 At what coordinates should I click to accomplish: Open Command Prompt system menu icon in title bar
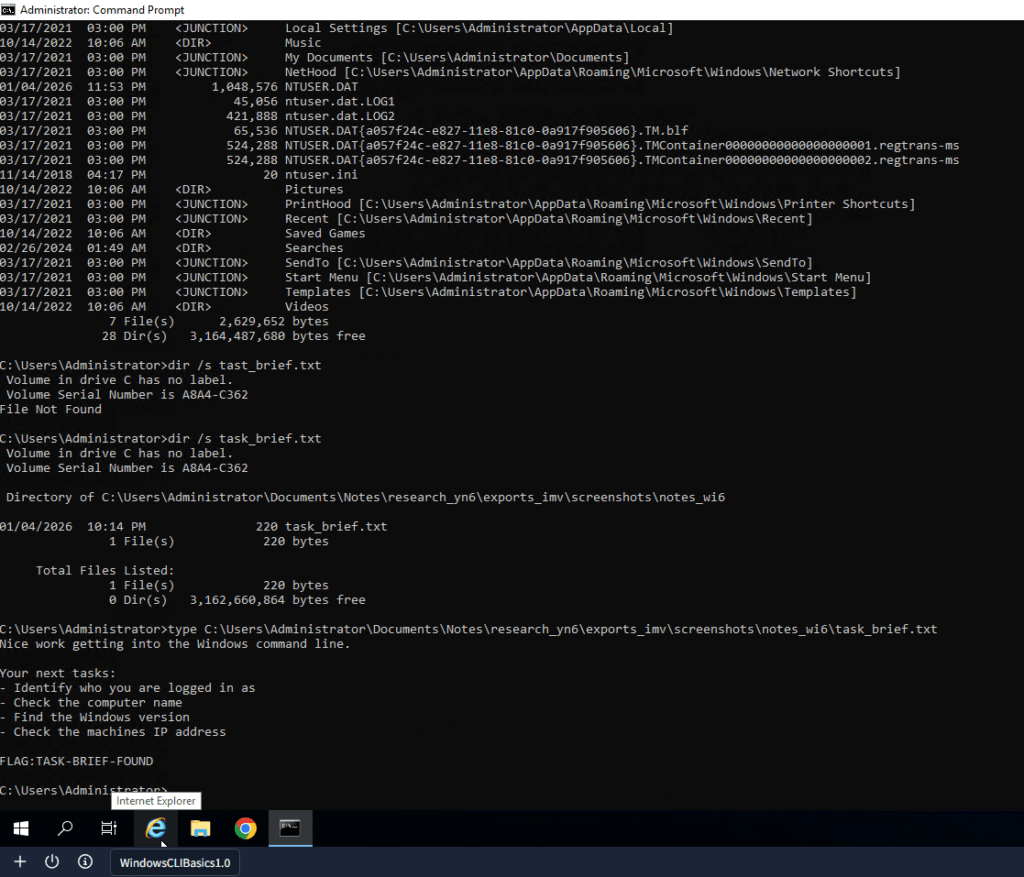coord(9,9)
